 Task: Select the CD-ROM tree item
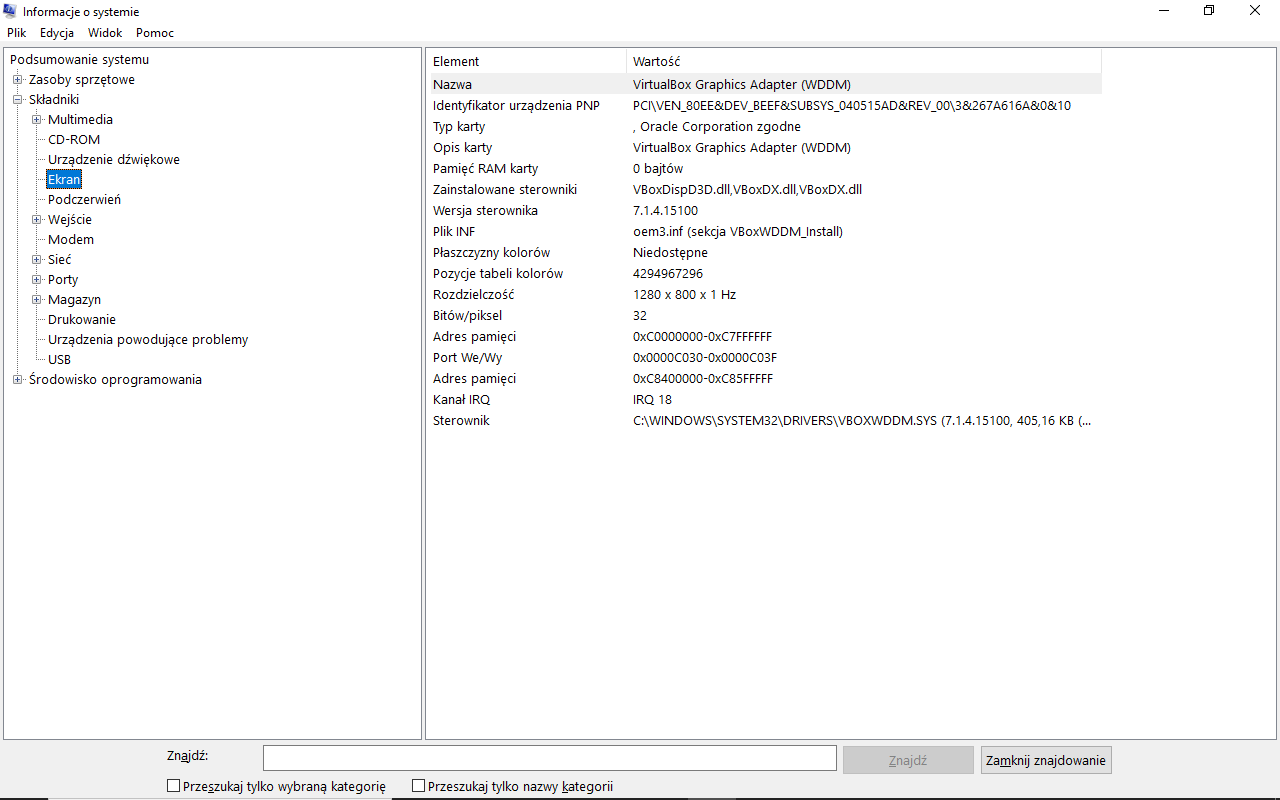click(x=74, y=140)
